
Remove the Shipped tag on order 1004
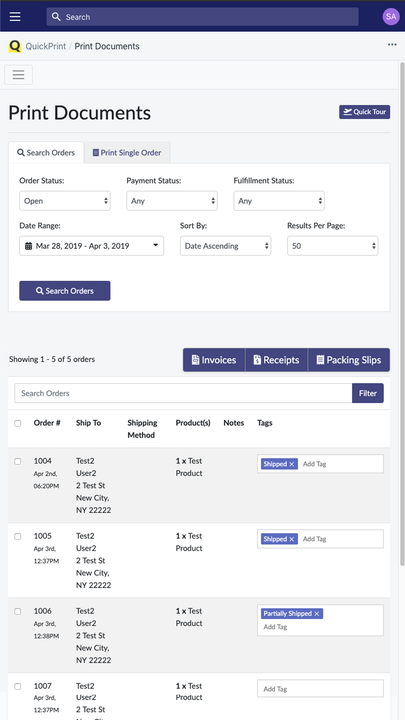point(291,464)
